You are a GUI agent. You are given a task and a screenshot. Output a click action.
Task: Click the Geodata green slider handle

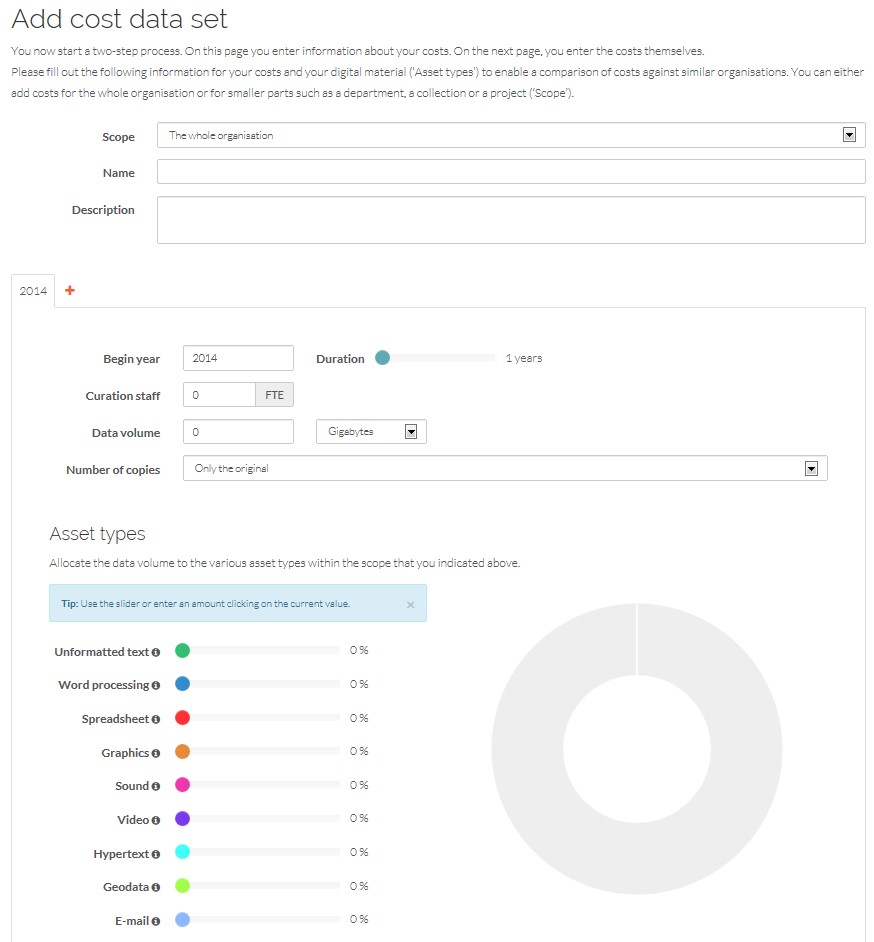click(x=183, y=886)
